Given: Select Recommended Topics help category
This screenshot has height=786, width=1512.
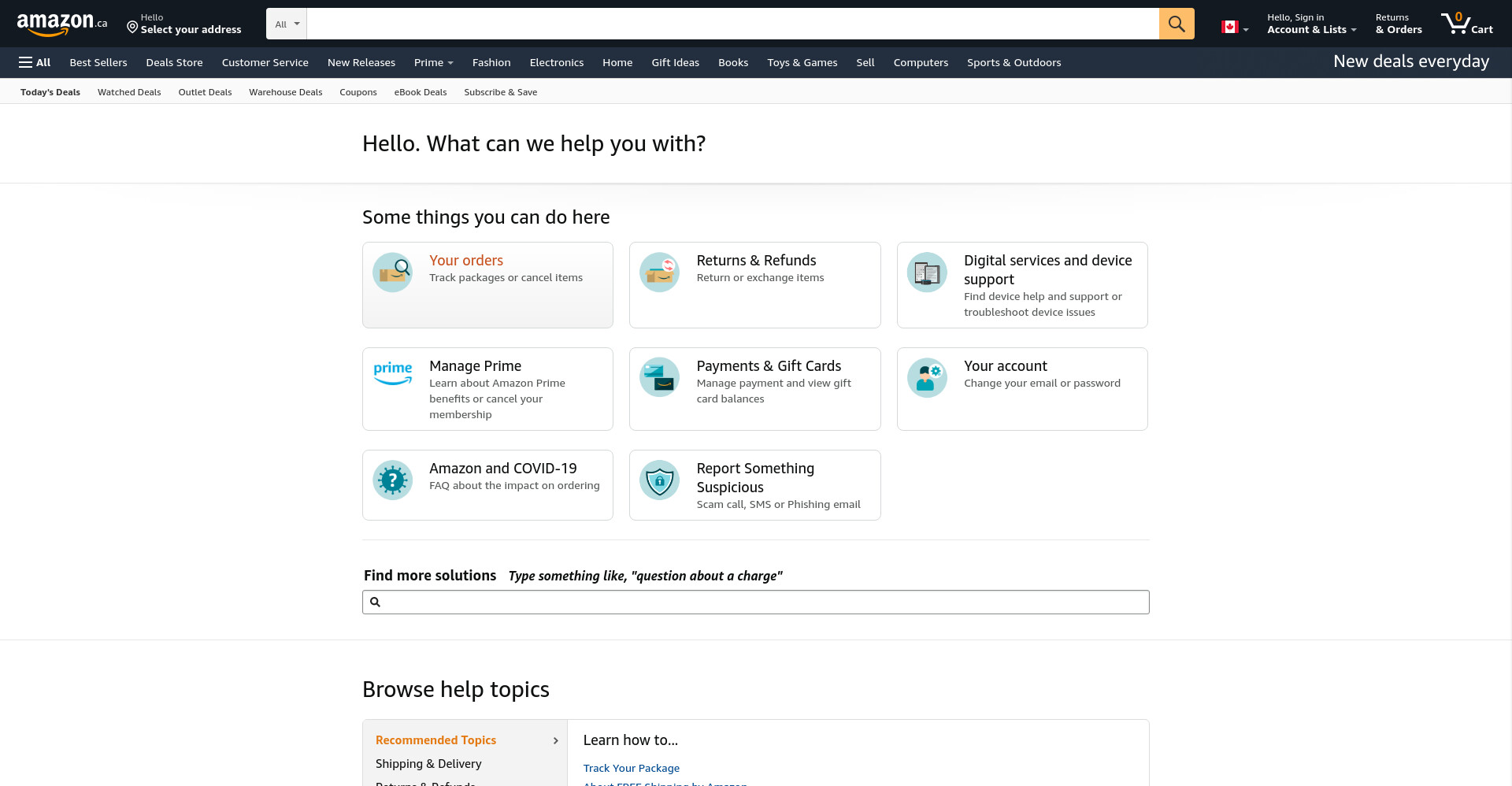Looking at the screenshot, I should coord(435,740).
